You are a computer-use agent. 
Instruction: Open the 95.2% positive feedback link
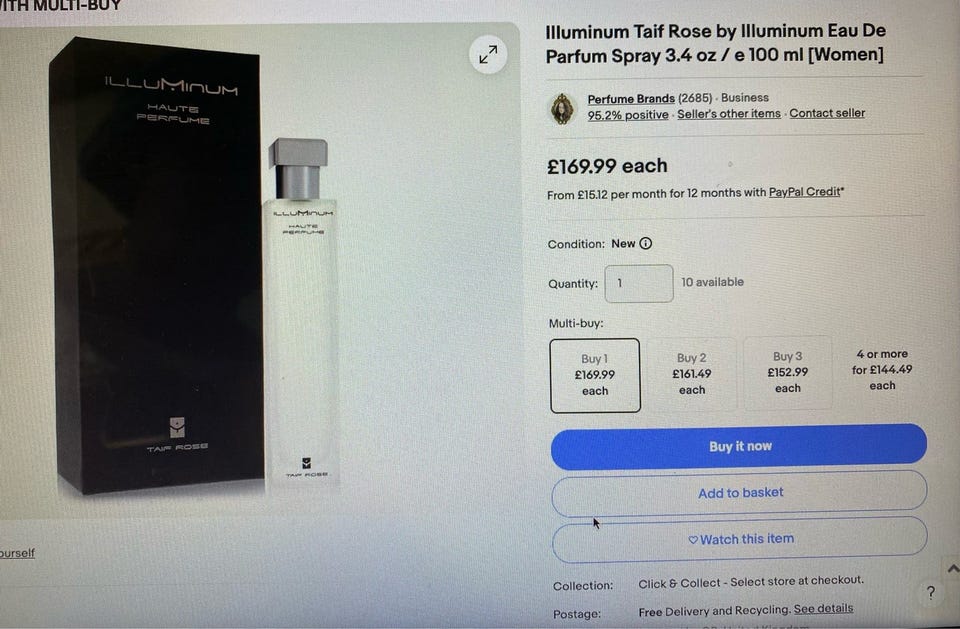coord(628,115)
